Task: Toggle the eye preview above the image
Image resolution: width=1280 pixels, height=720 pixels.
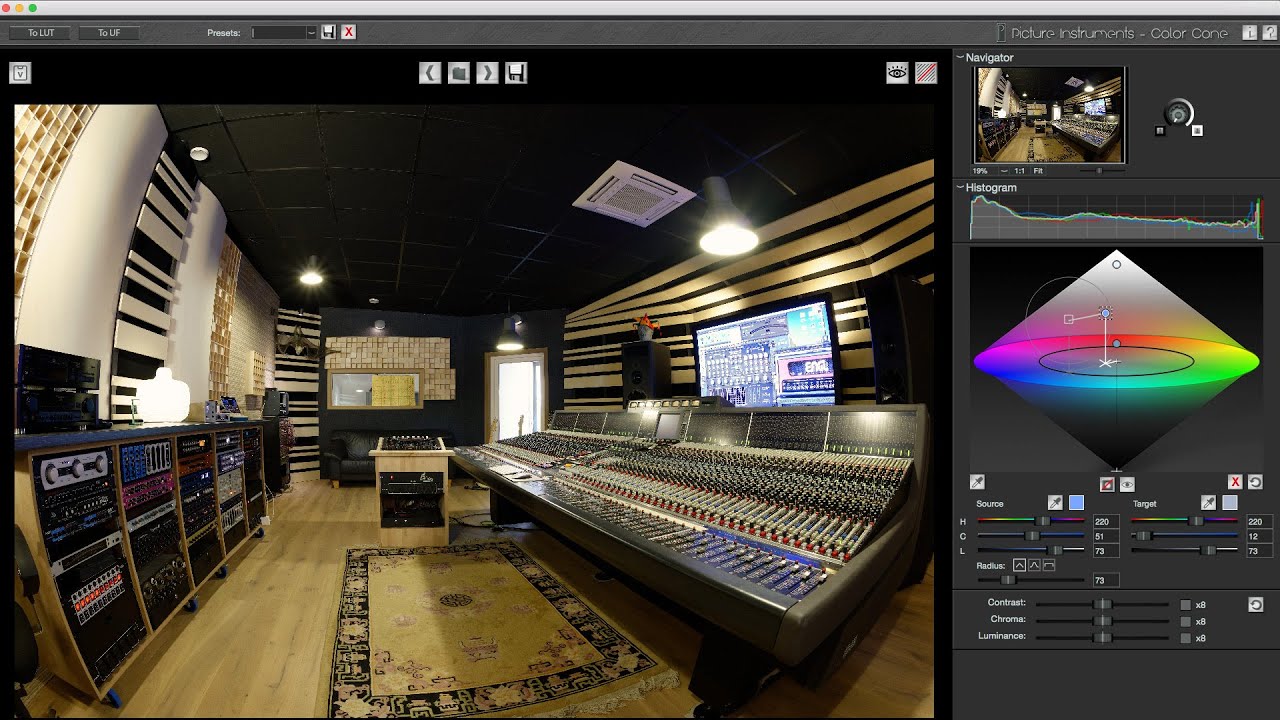Action: pyautogui.click(x=897, y=73)
